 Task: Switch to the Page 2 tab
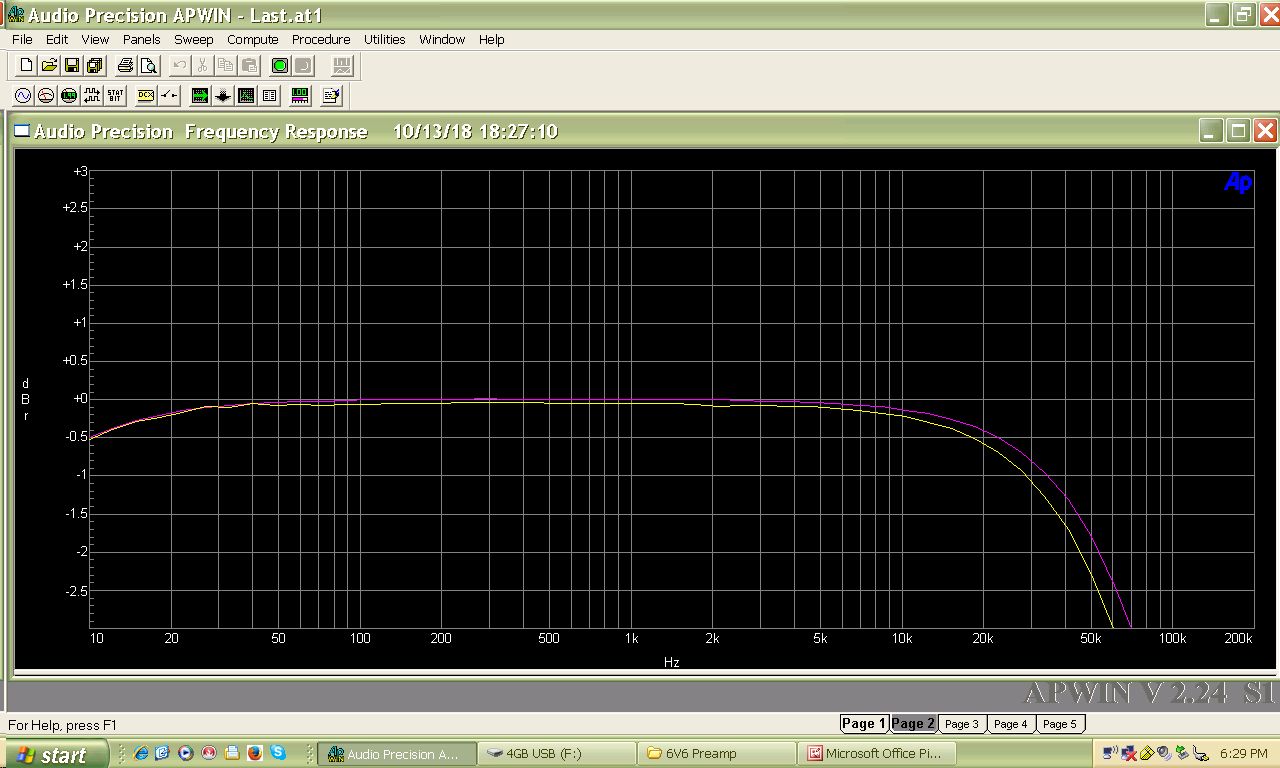point(913,723)
